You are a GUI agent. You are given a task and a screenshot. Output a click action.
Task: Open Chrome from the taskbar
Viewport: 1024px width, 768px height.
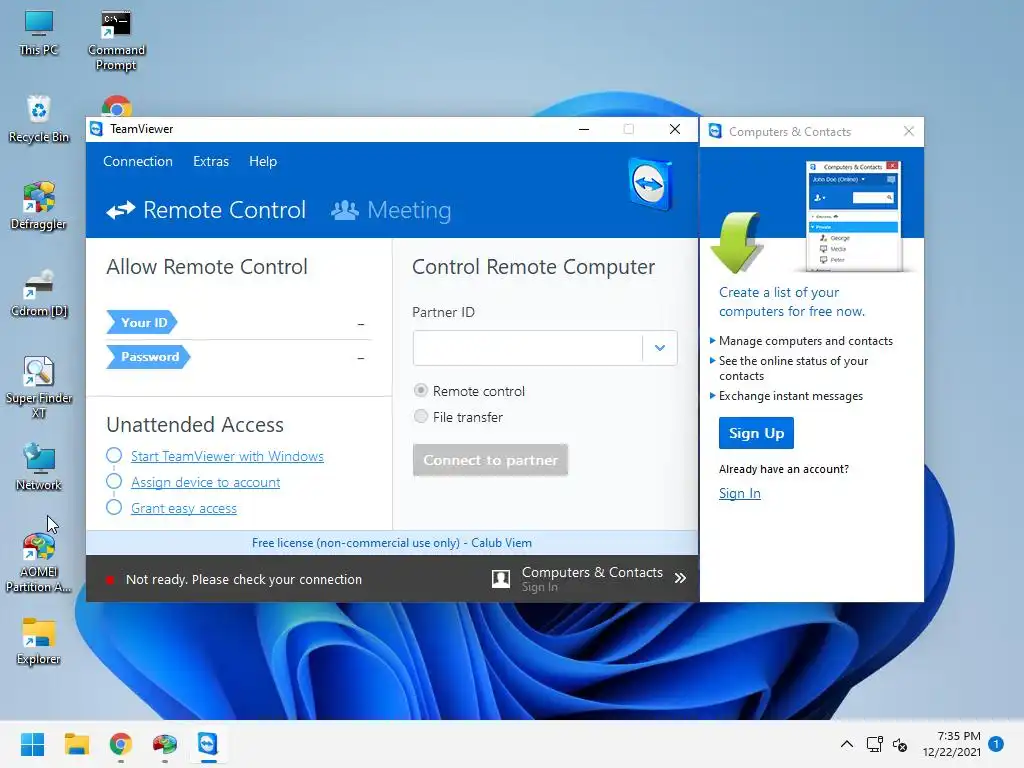pyautogui.click(x=121, y=744)
